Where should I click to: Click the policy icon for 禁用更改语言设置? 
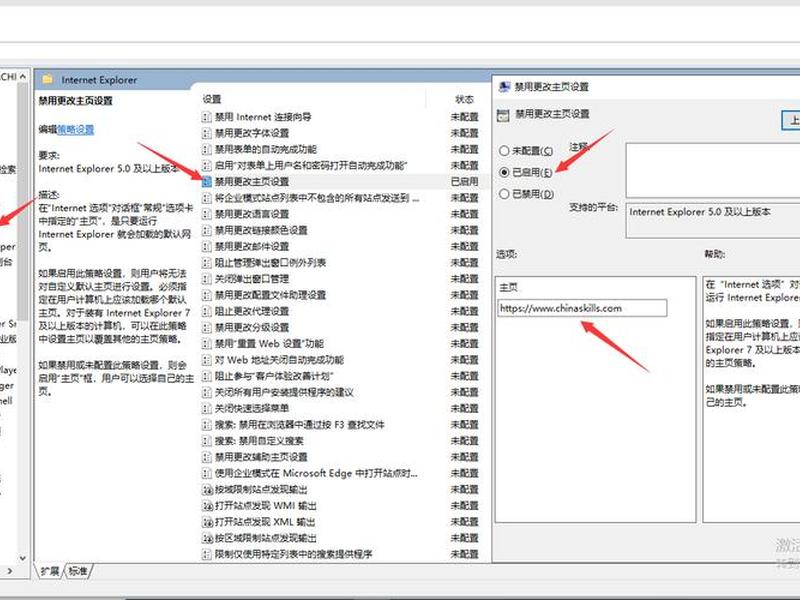(207, 214)
